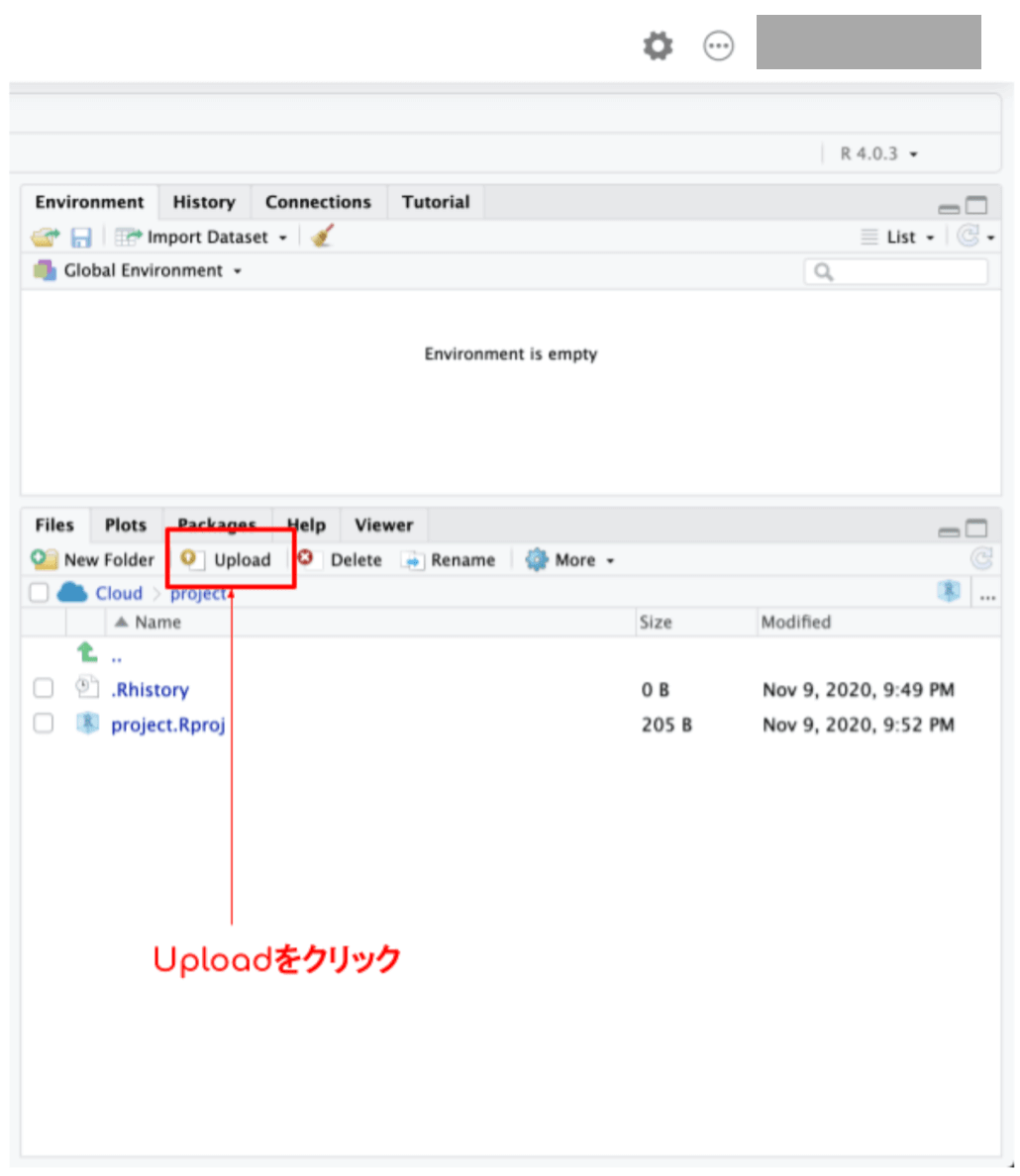The width and height of the screenshot is (1020, 1176).
Task: Open the Packages tab
Action: tap(216, 525)
